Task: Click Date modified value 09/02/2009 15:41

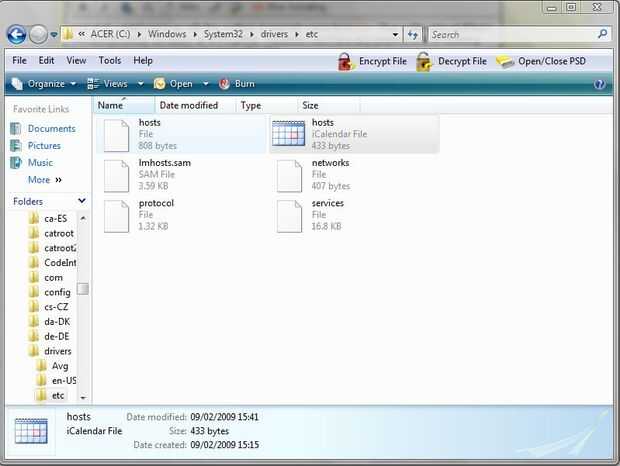Action: (x=224, y=417)
